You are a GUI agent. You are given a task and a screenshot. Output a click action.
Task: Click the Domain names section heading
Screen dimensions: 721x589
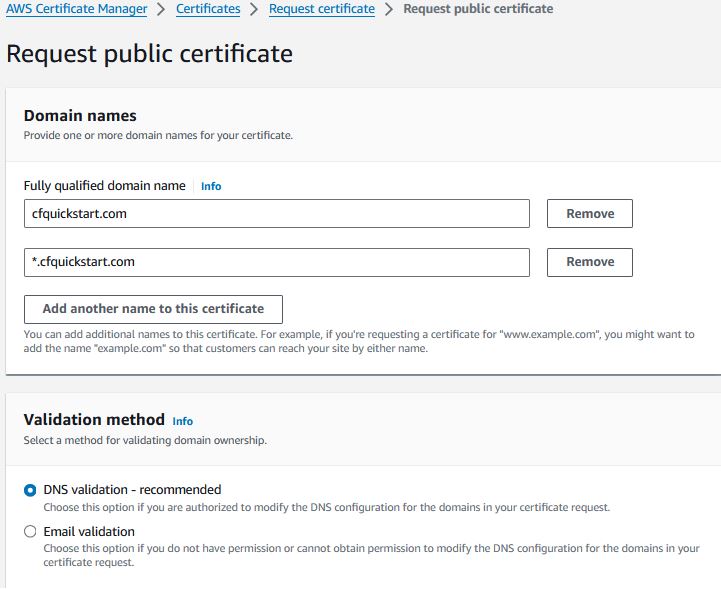(80, 115)
